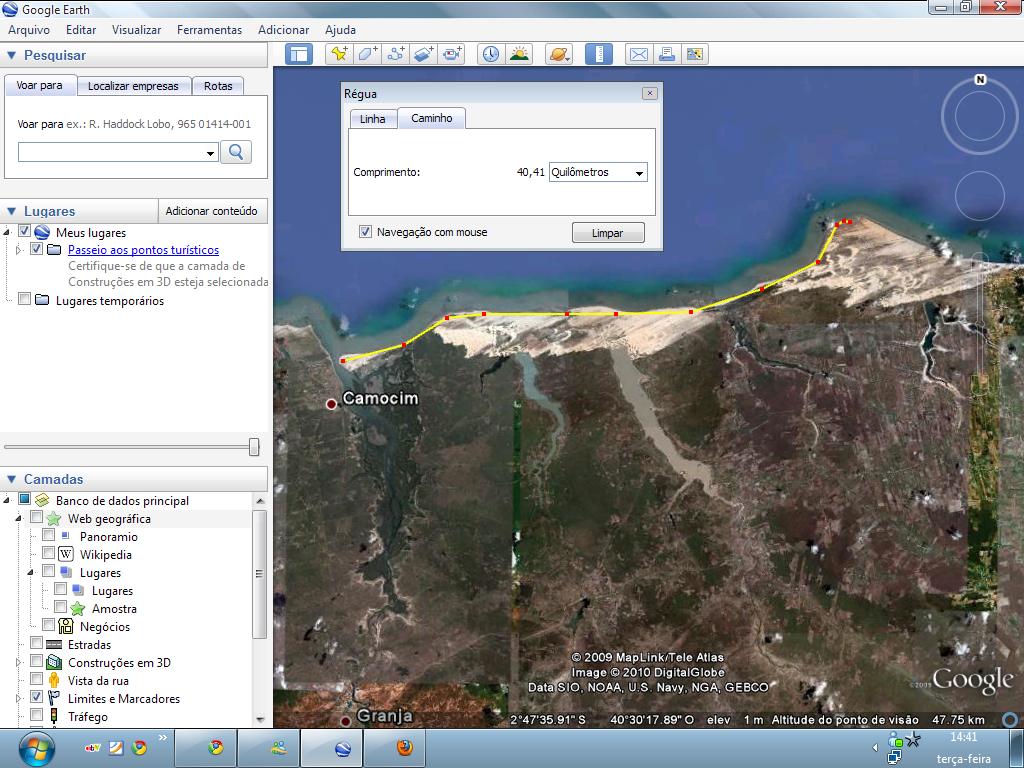Select the Add Polygon tool
Screen dimensions: 1024x768
368,54
